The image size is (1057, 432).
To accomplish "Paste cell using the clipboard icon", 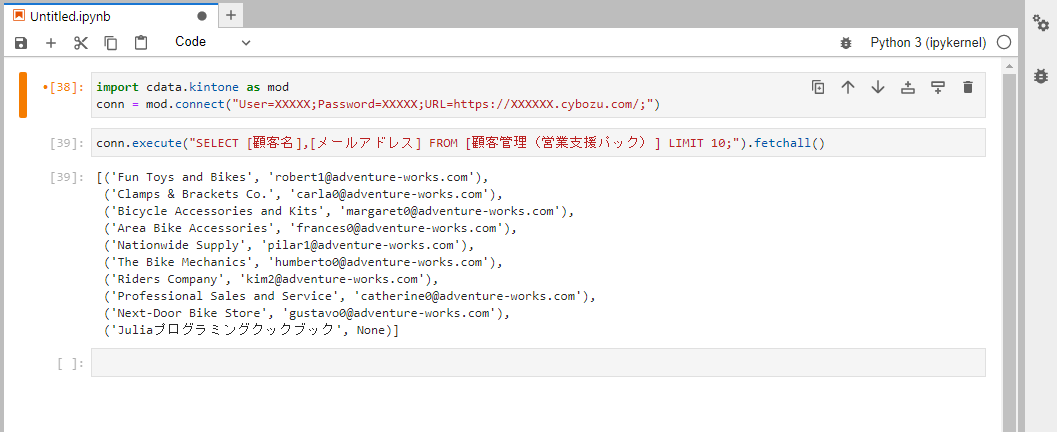I will pos(141,43).
